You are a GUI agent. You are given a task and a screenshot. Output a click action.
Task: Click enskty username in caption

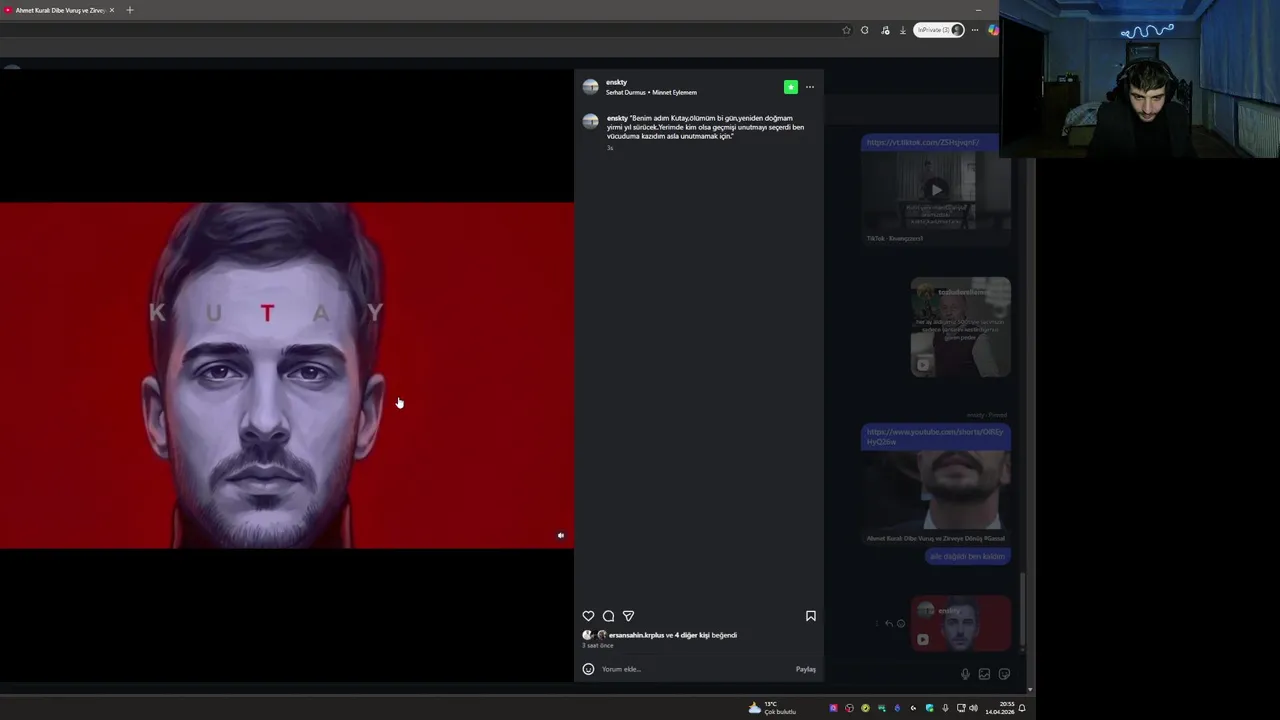click(617, 118)
